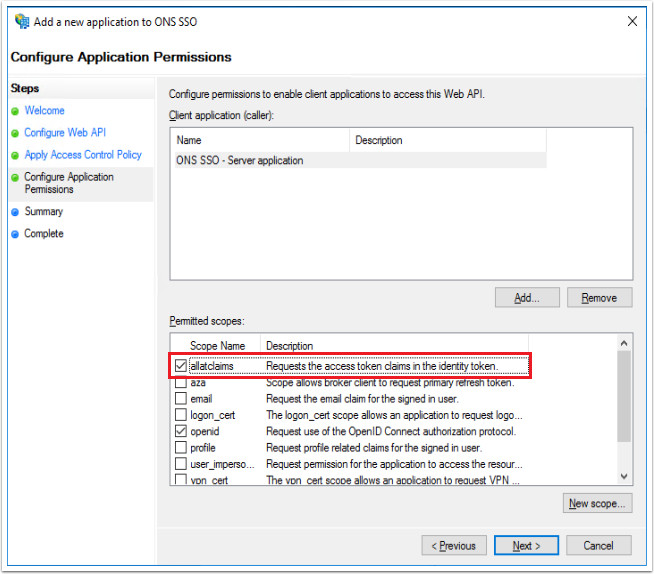The width and height of the screenshot is (654, 574).
Task: Click scopes list scroll up arrow
Action: [624, 343]
